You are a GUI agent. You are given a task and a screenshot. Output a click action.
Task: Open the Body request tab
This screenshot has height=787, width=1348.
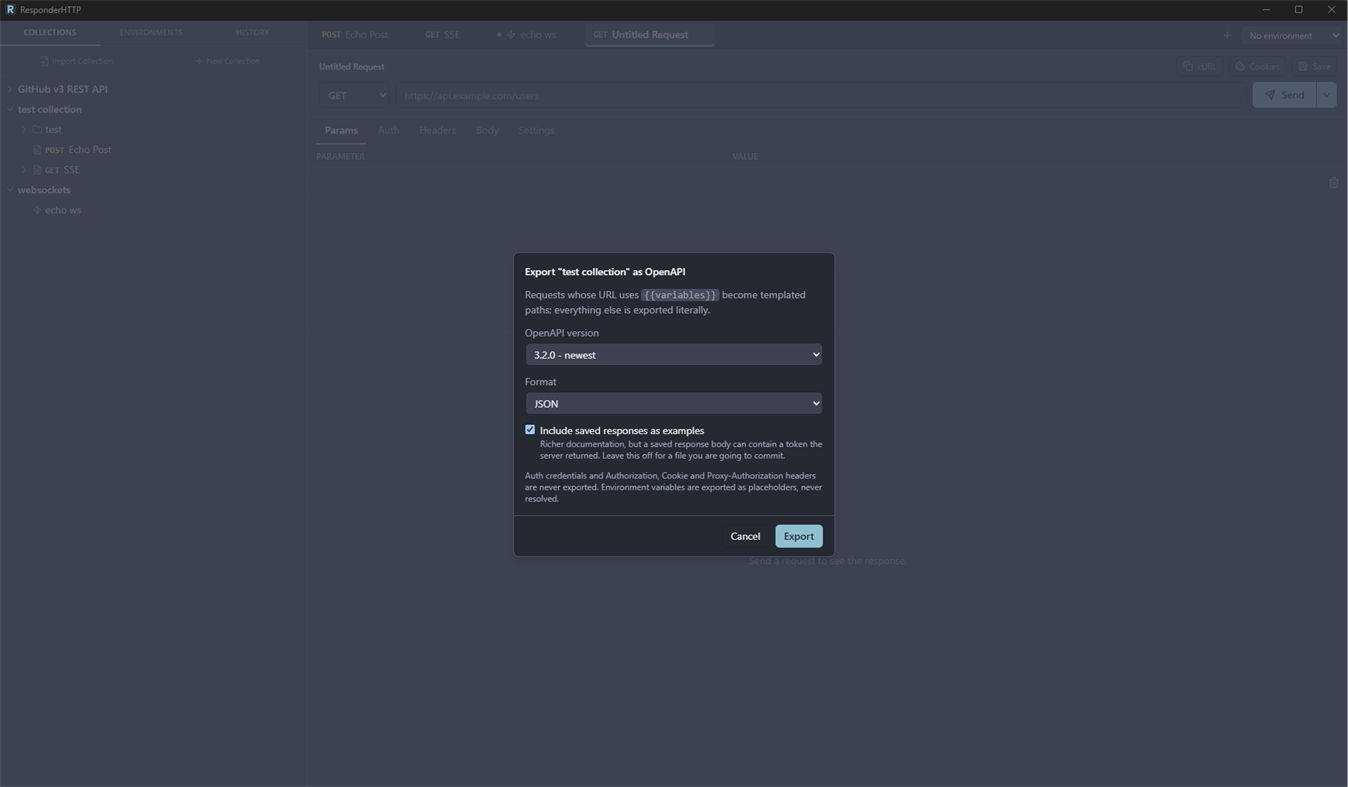click(487, 130)
